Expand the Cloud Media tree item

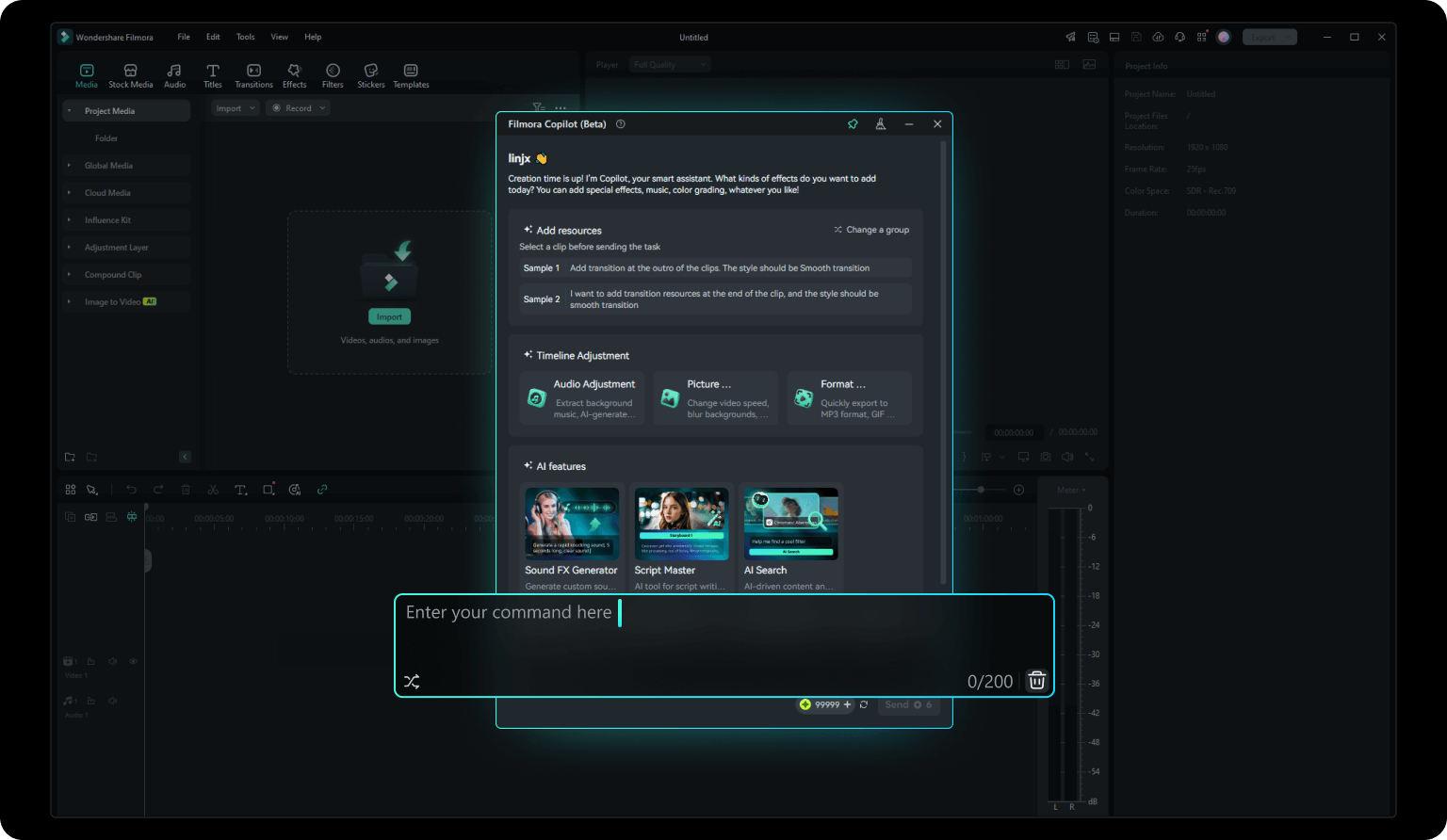126,193
